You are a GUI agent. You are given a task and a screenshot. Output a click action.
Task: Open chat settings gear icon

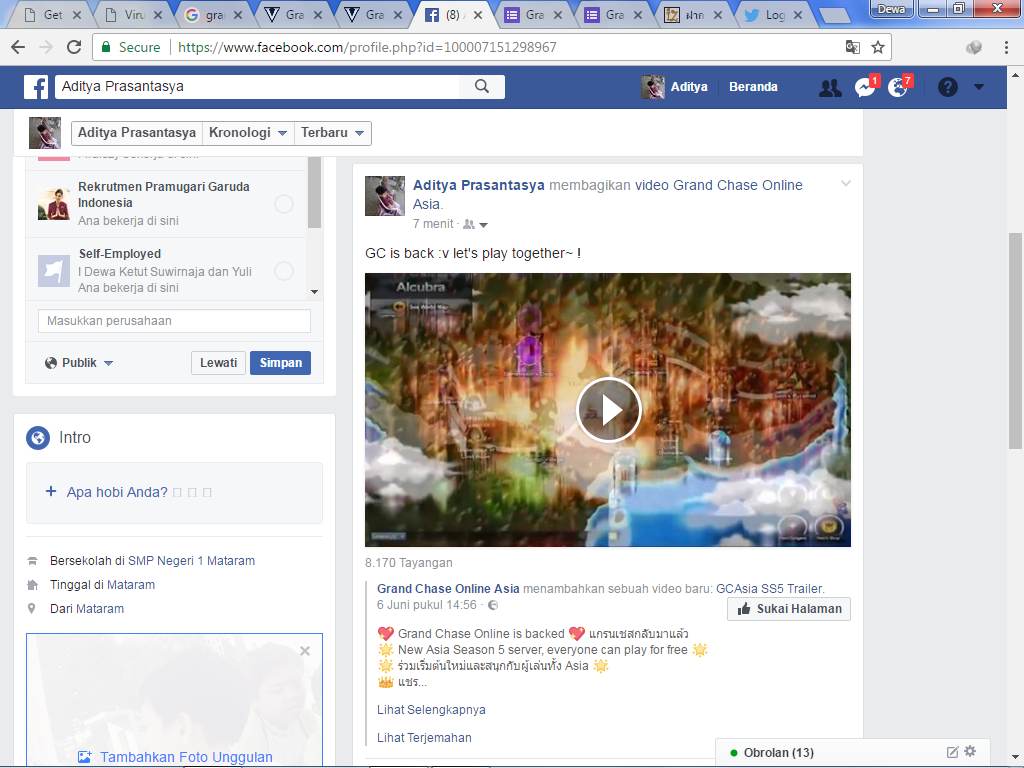click(x=970, y=752)
